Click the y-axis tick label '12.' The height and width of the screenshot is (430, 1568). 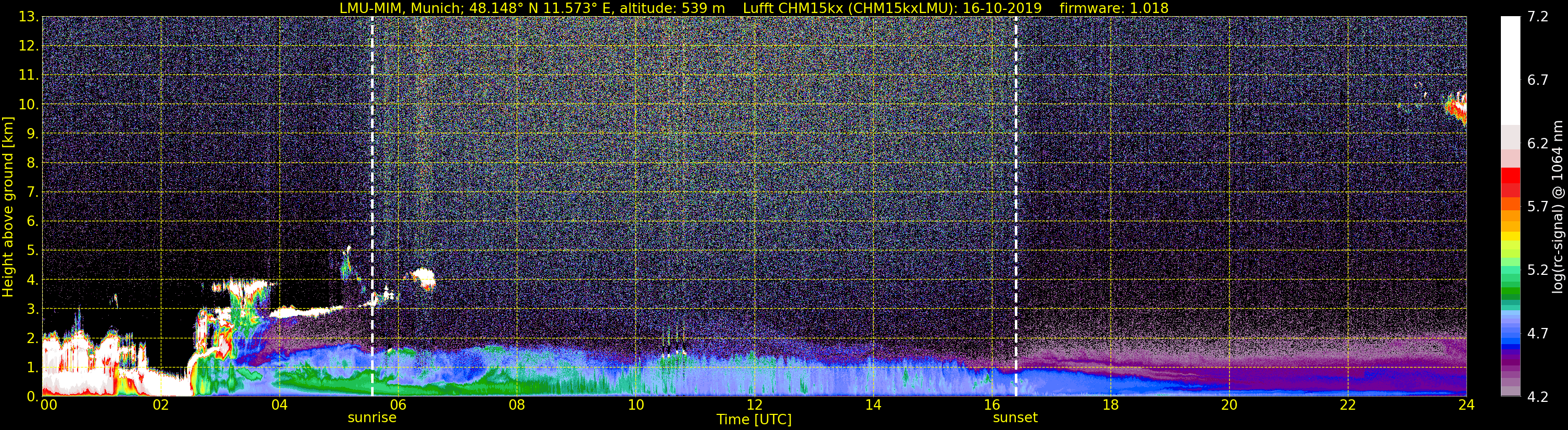(x=29, y=46)
